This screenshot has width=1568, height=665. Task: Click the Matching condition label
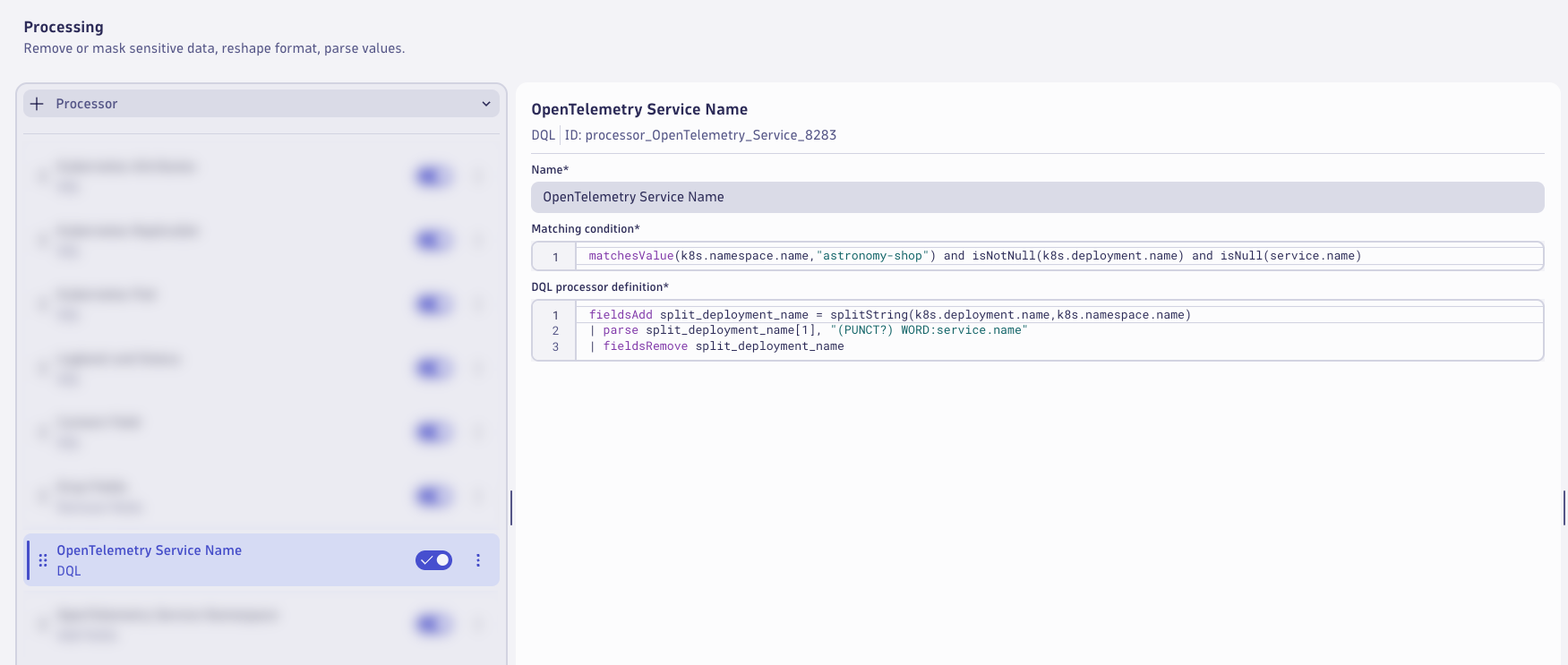pos(586,229)
